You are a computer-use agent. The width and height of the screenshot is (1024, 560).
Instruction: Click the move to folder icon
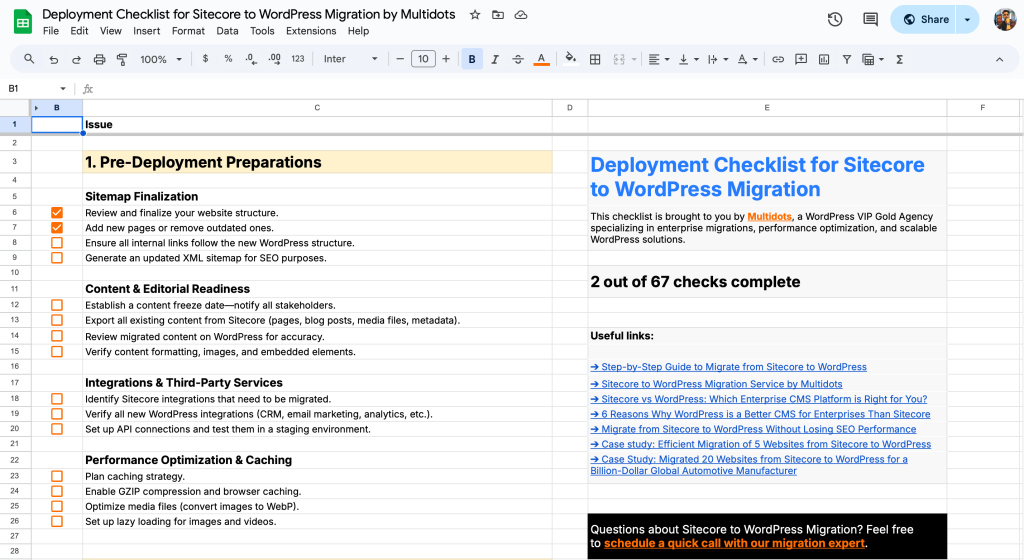click(498, 14)
